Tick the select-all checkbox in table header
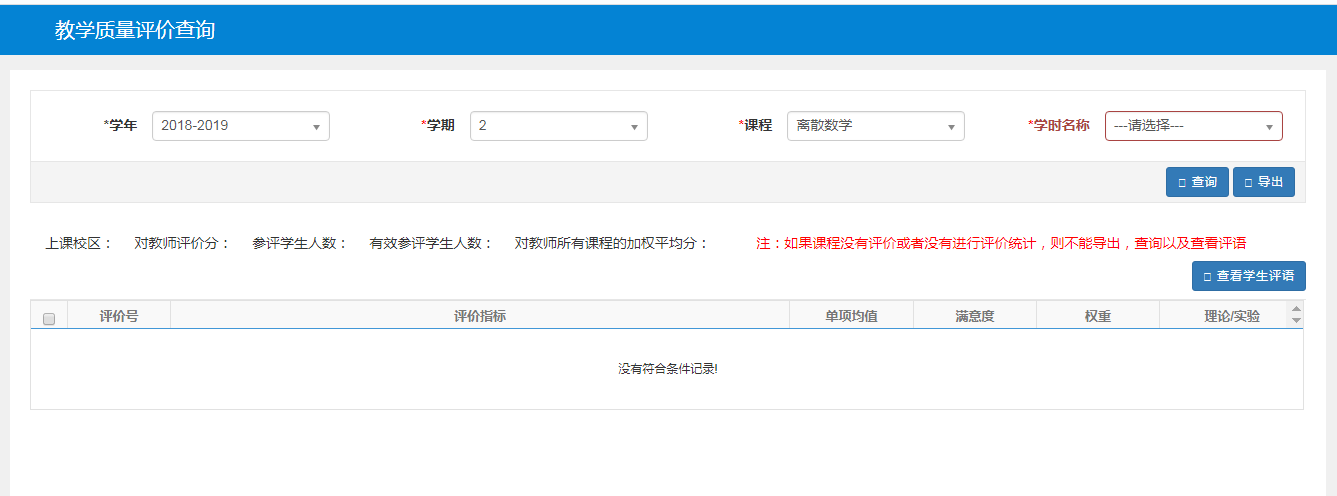The width and height of the screenshot is (1337, 496). point(49,318)
